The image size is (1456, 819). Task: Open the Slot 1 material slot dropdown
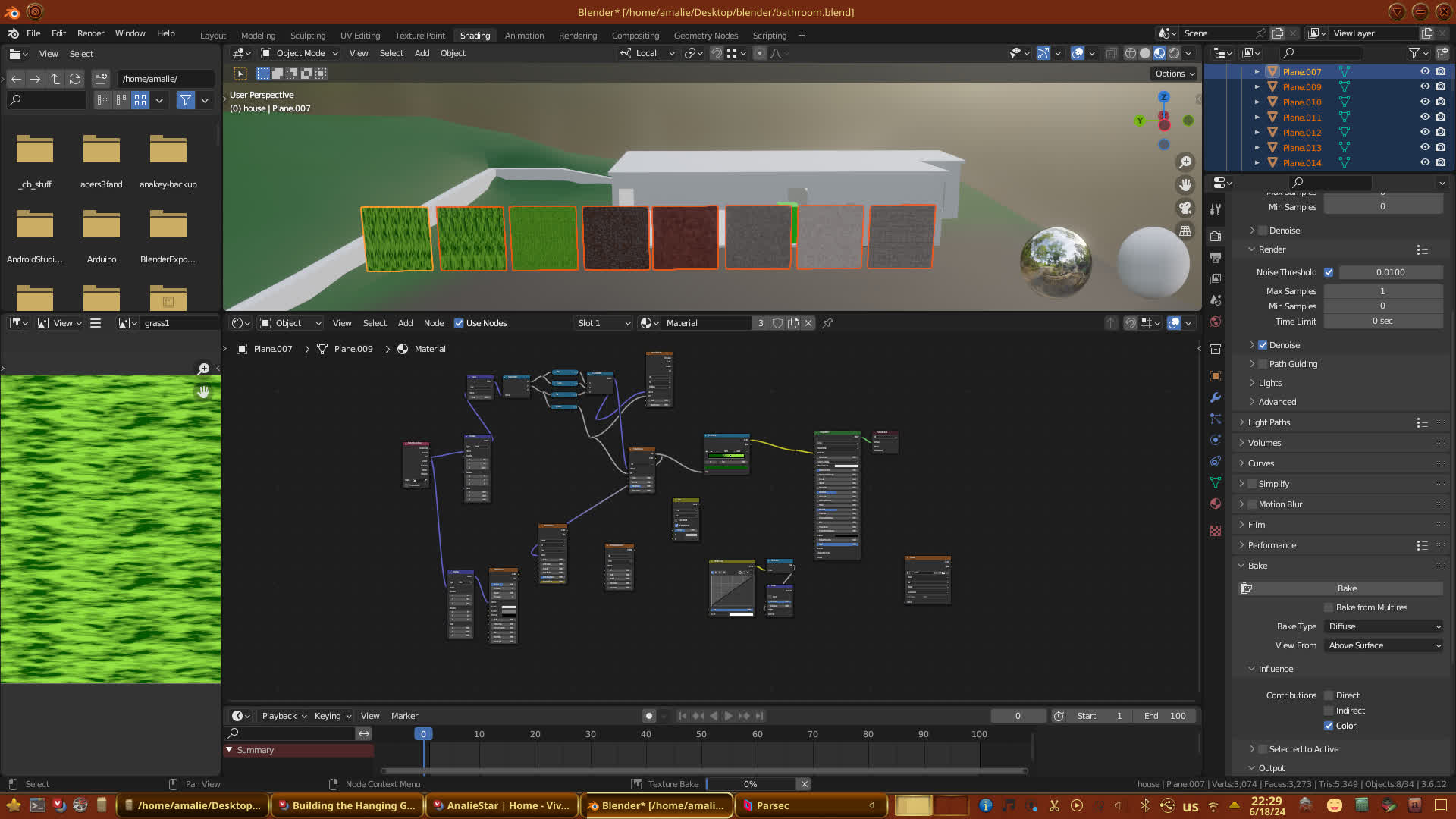coord(603,323)
